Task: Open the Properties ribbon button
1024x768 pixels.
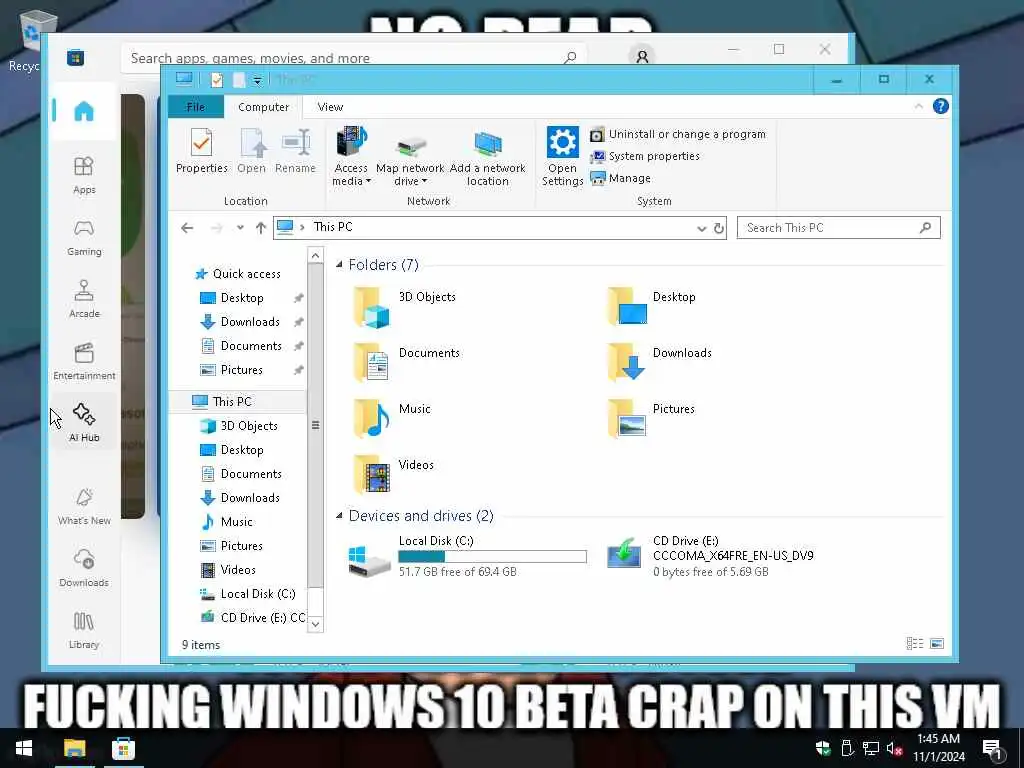Action: point(201,152)
